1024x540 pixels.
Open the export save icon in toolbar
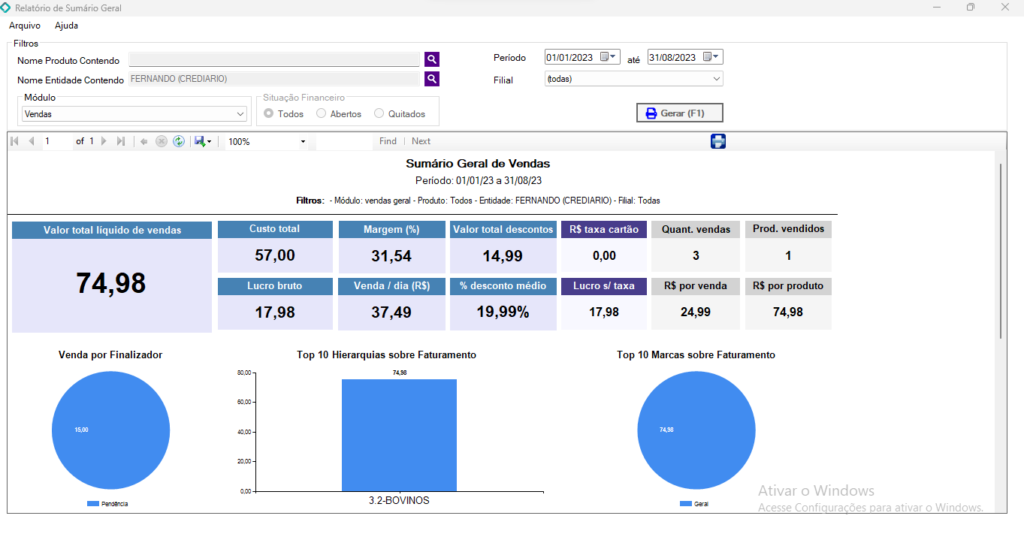(x=201, y=142)
